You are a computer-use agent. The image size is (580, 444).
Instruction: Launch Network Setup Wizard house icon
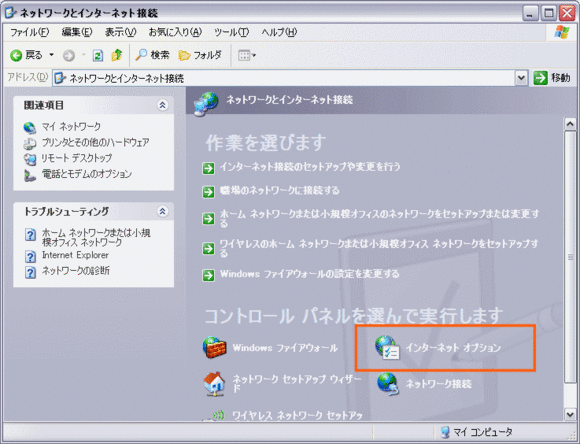pos(214,384)
